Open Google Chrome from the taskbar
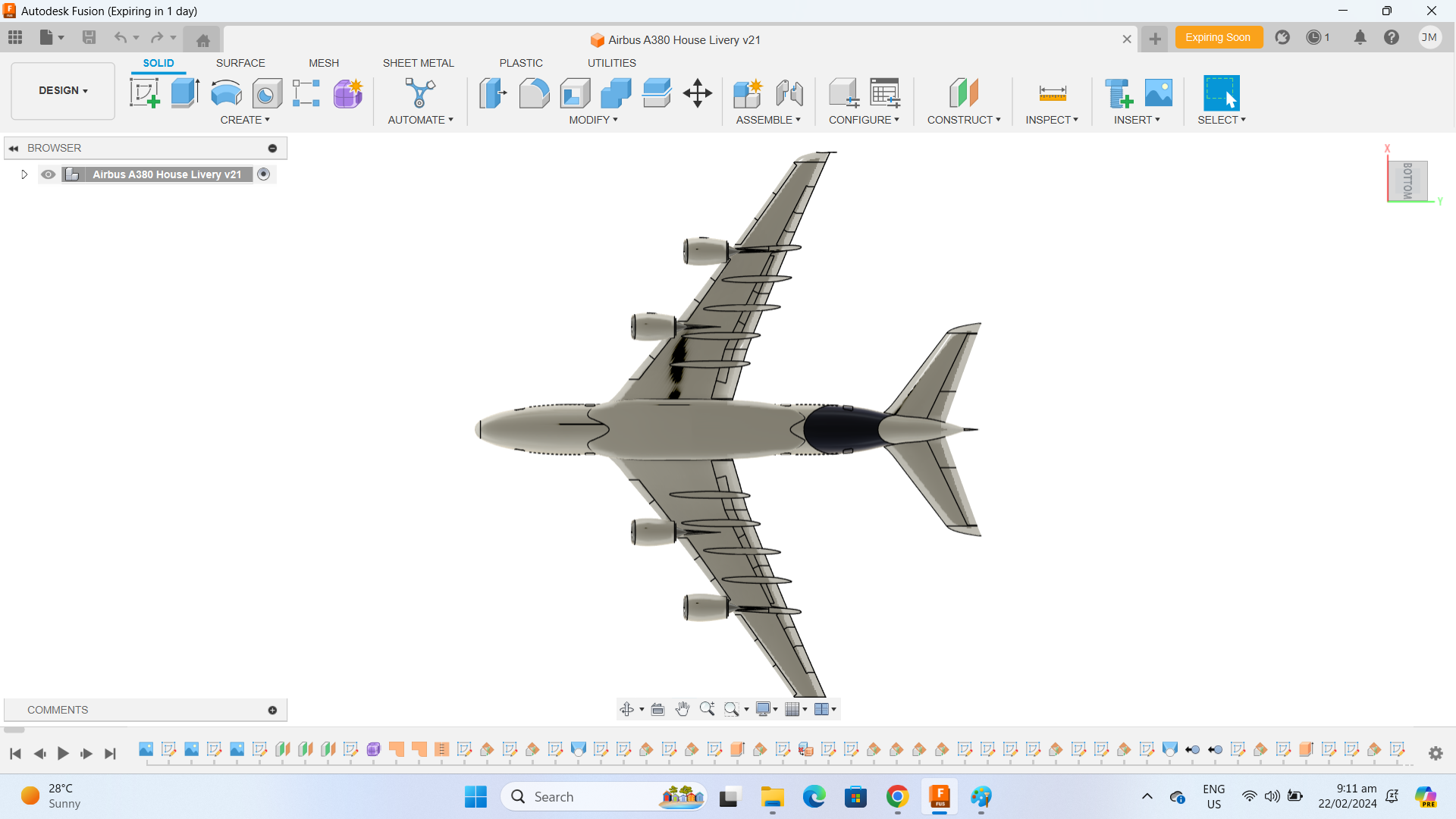Image resolution: width=1456 pixels, height=819 pixels. [897, 797]
